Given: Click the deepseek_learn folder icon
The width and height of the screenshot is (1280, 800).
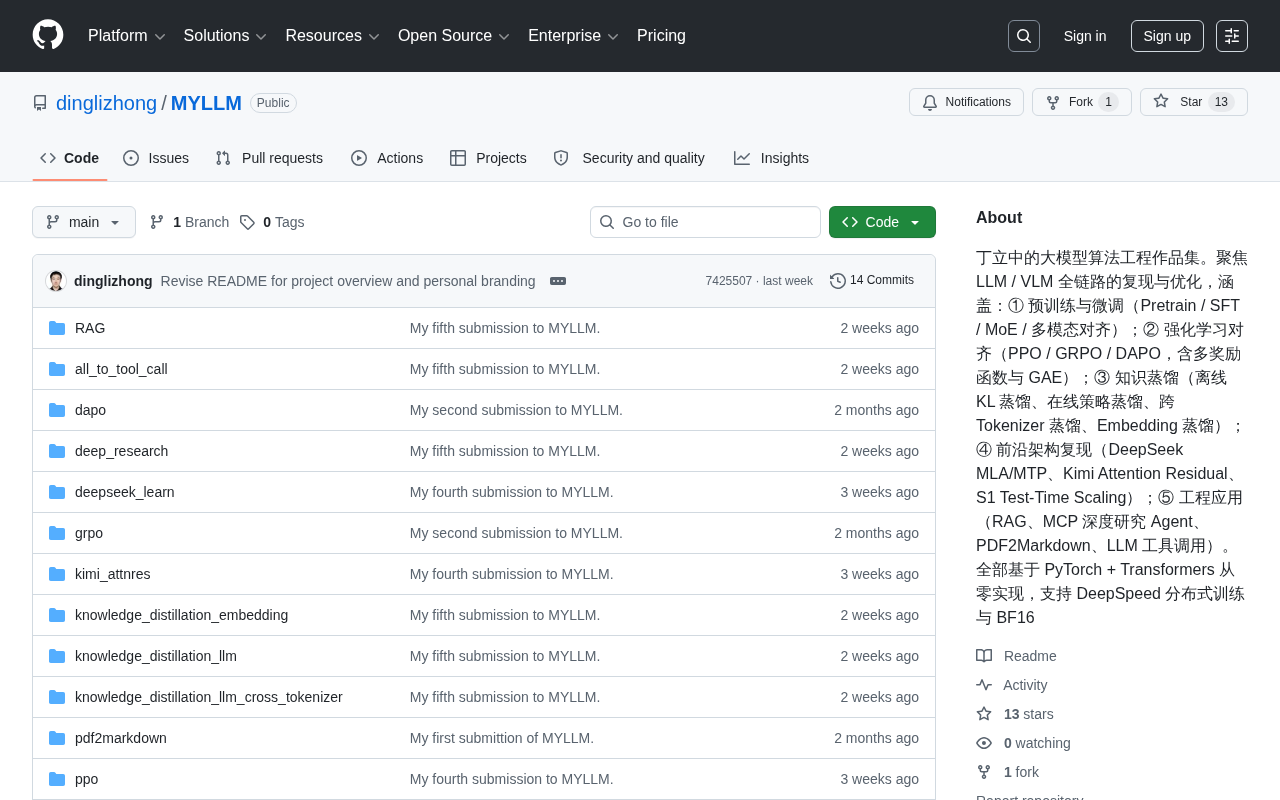Looking at the screenshot, I should (x=57, y=492).
